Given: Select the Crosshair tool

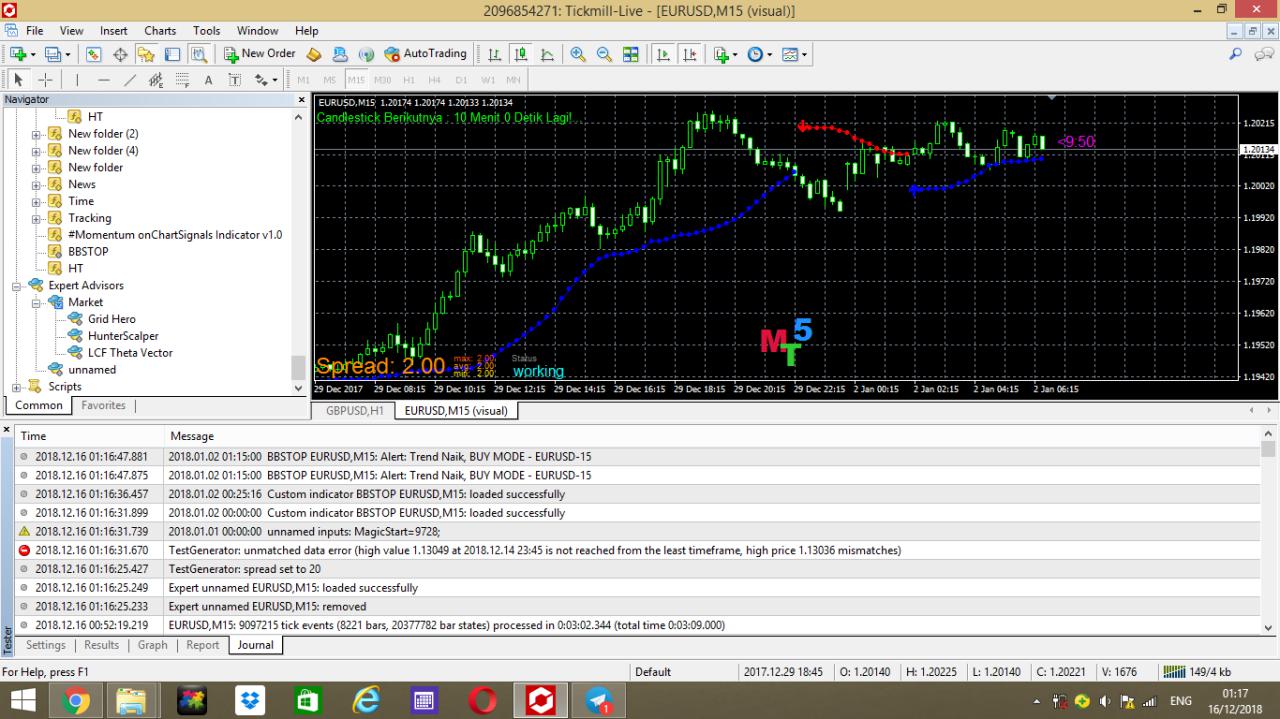Looking at the screenshot, I should (46, 80).
